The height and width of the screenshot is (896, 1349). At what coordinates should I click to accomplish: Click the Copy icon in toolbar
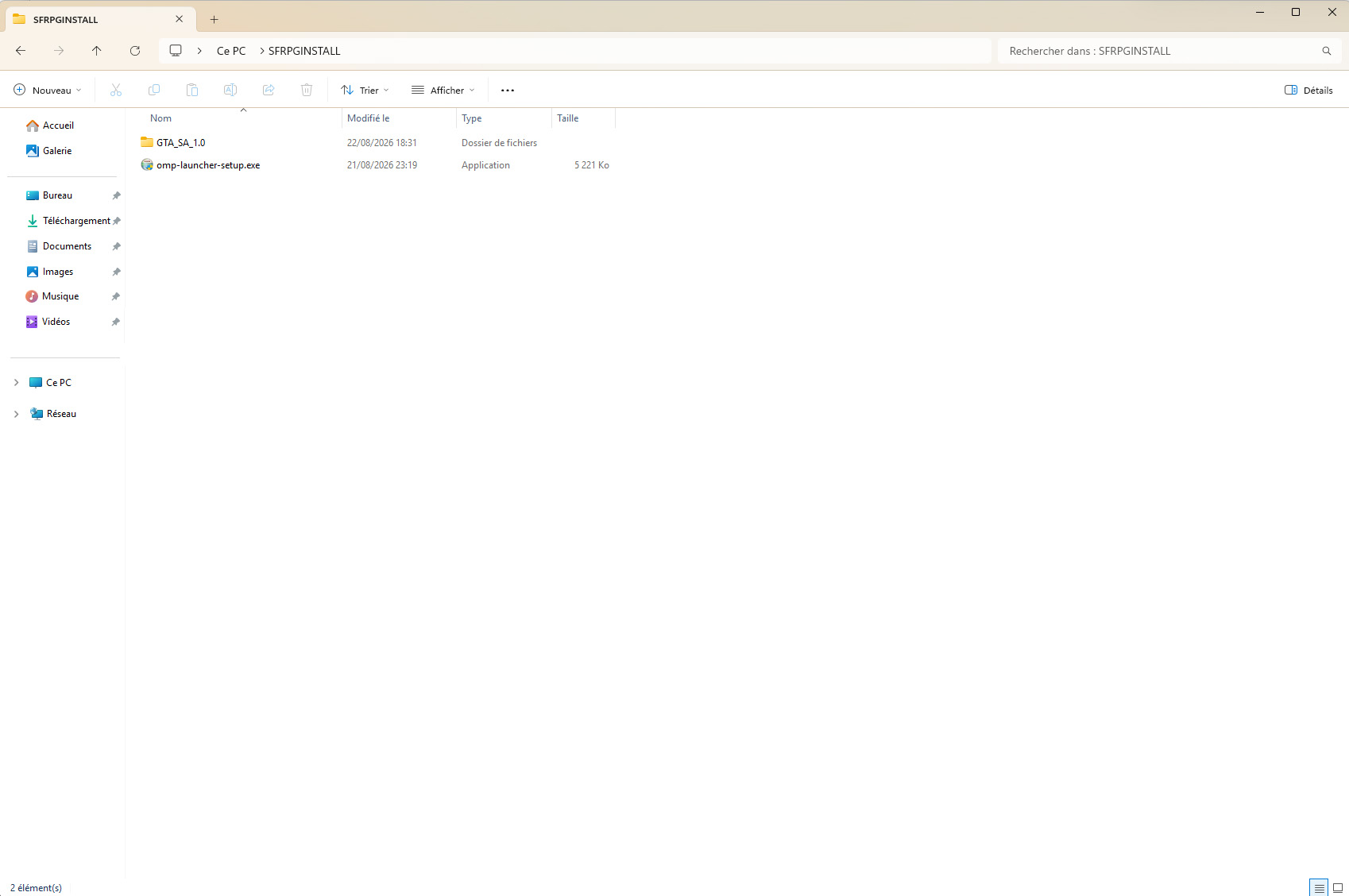154,90
